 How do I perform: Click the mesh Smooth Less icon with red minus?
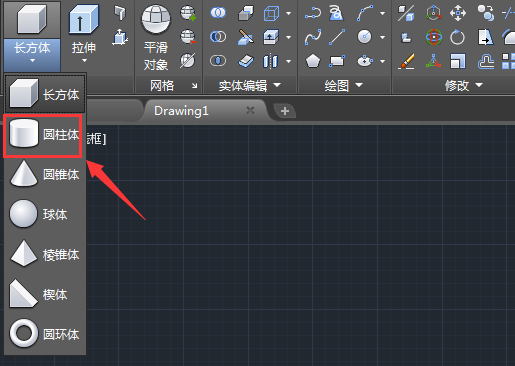tap(188, 37)
